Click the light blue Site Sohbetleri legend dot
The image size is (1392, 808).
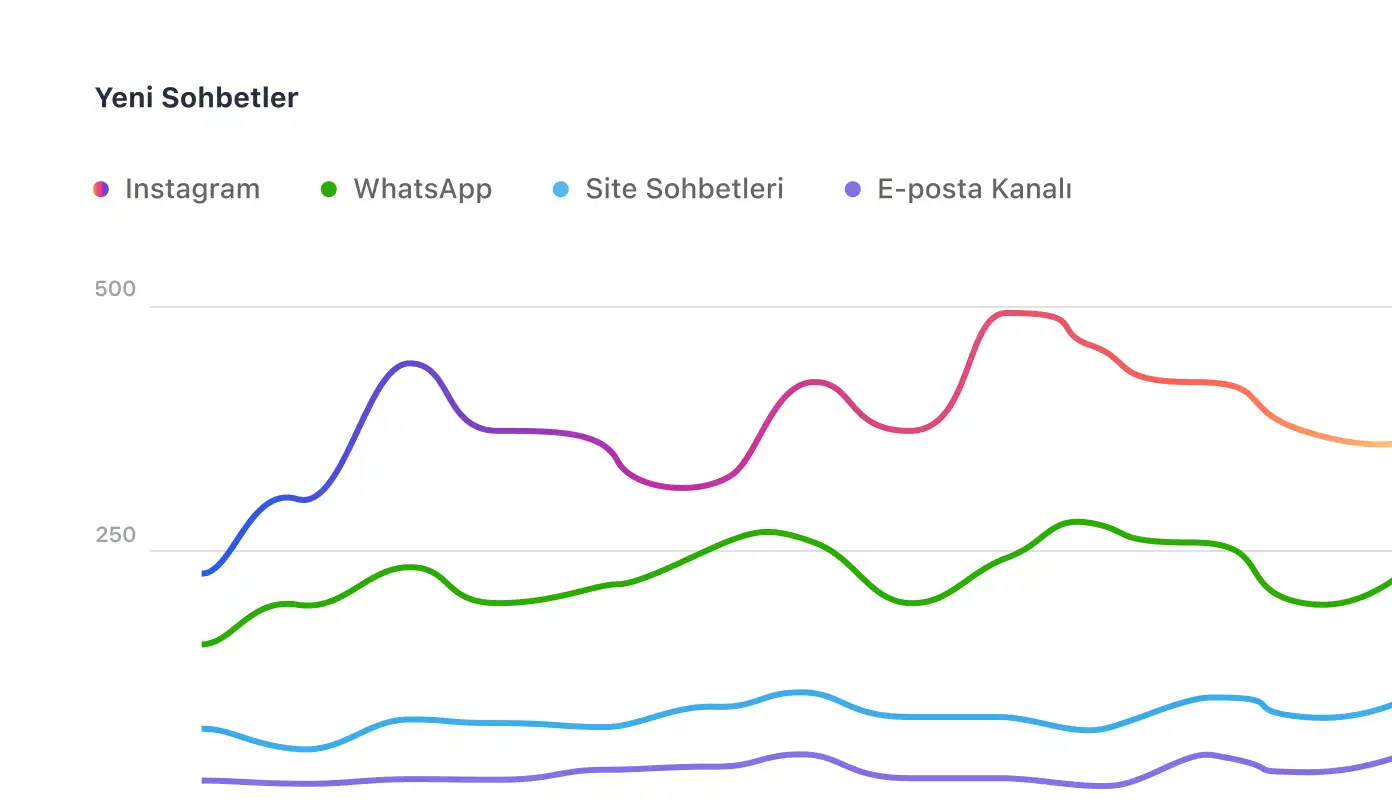[561, 189]
